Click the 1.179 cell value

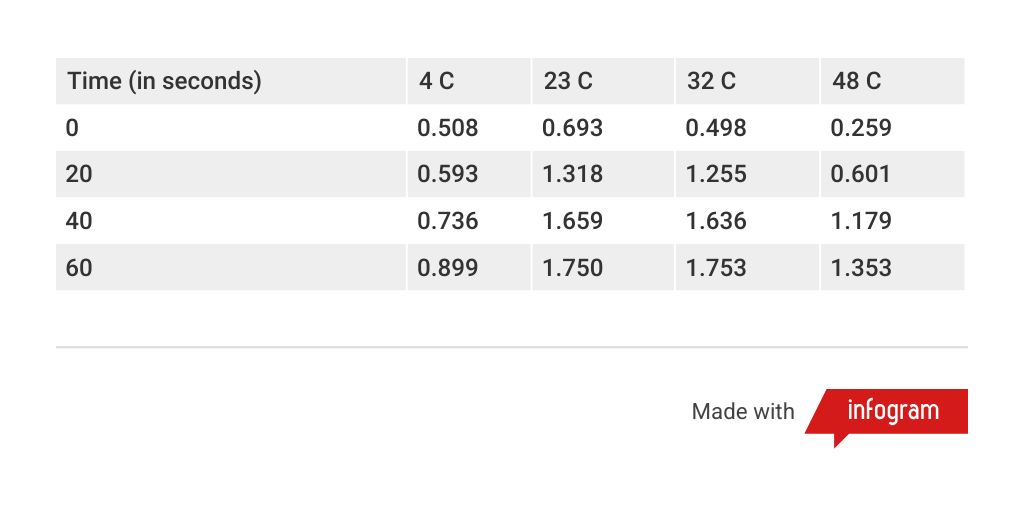point(861,221)
